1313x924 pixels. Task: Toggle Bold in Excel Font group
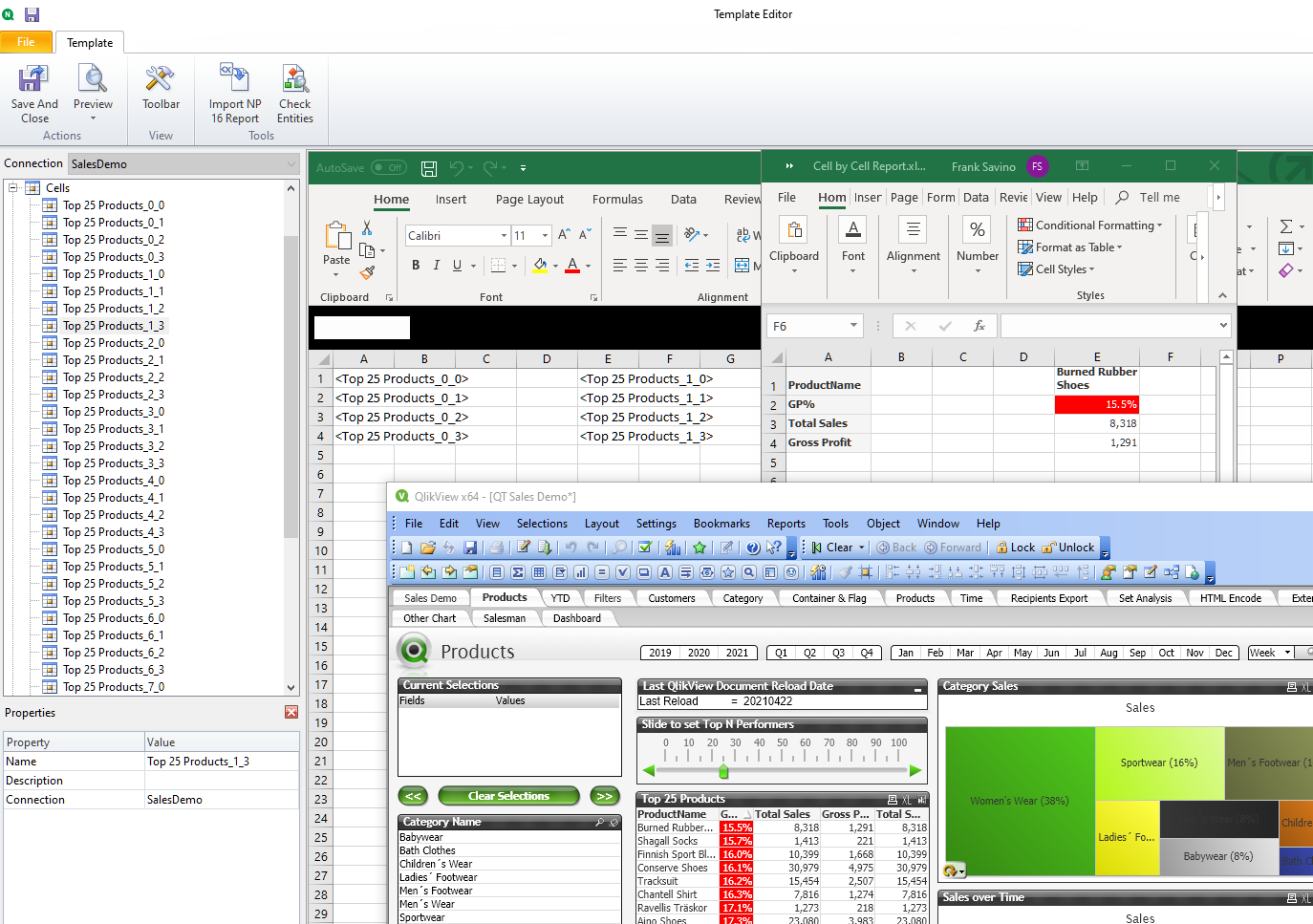coord(416,266)
